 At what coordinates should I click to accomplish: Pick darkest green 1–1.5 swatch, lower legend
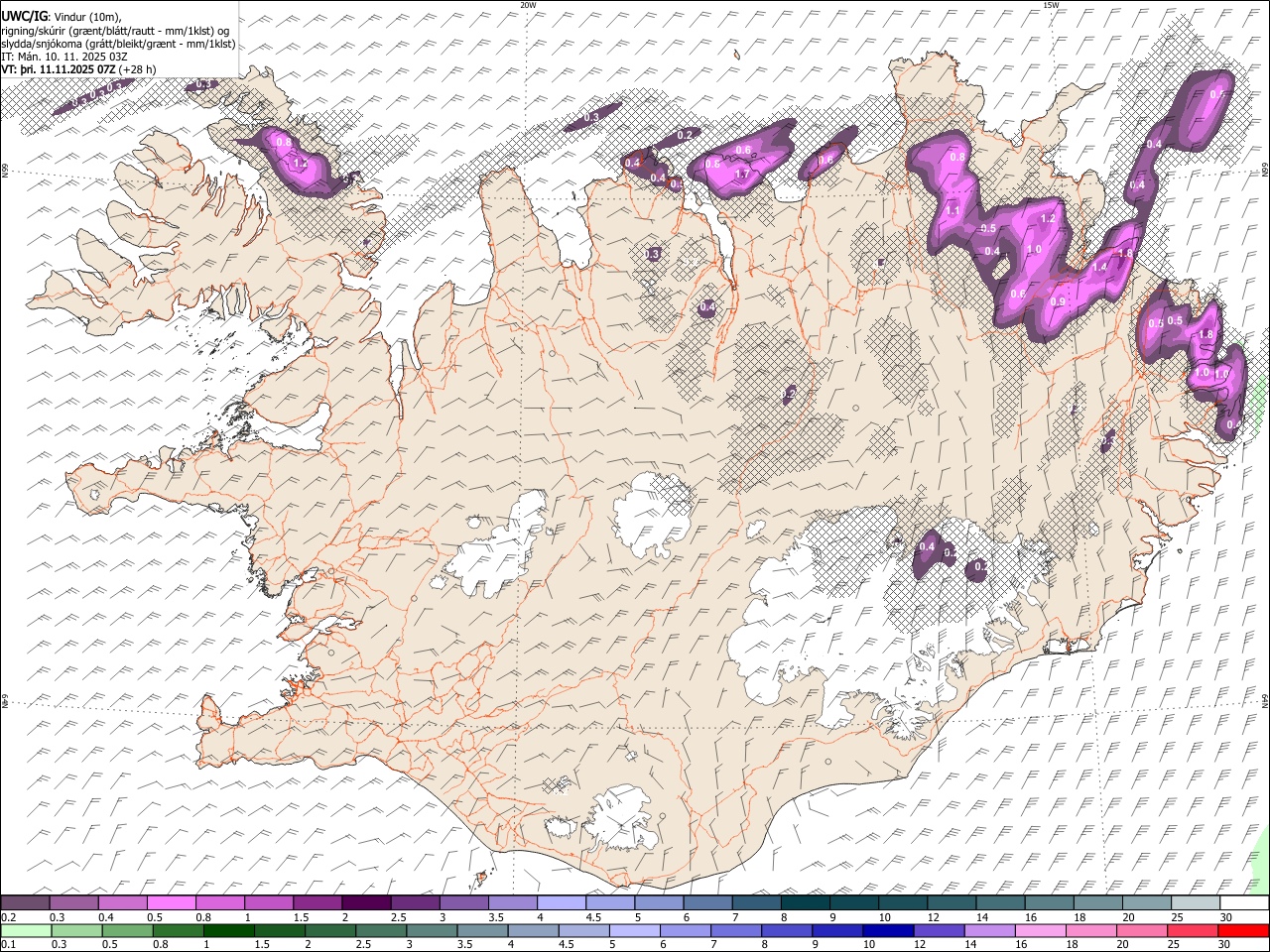pos(228,931)
